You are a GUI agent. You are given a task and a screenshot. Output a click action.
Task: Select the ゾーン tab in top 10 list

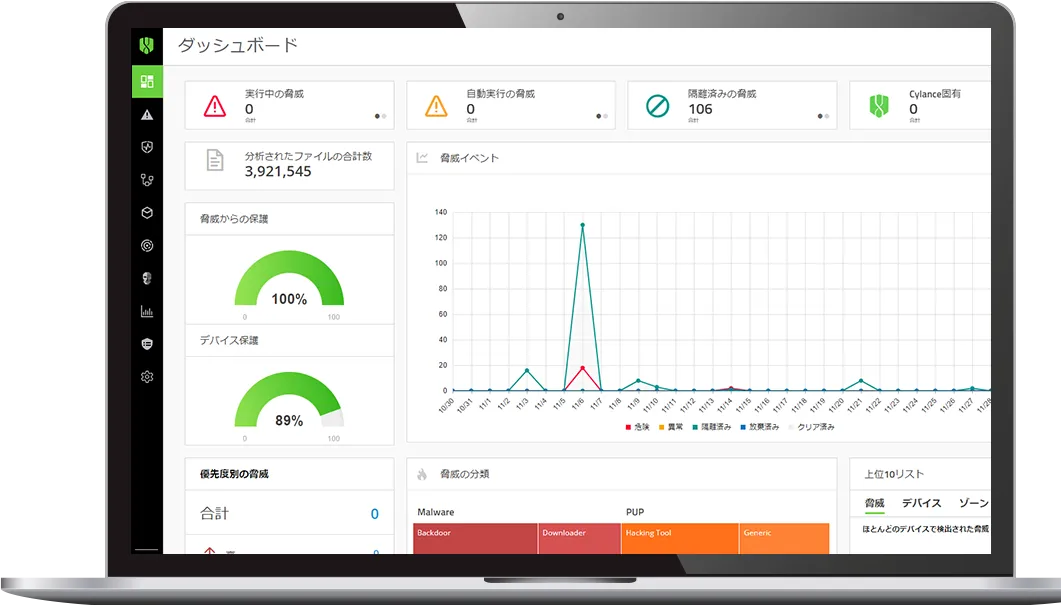click(x=974, y=503)
